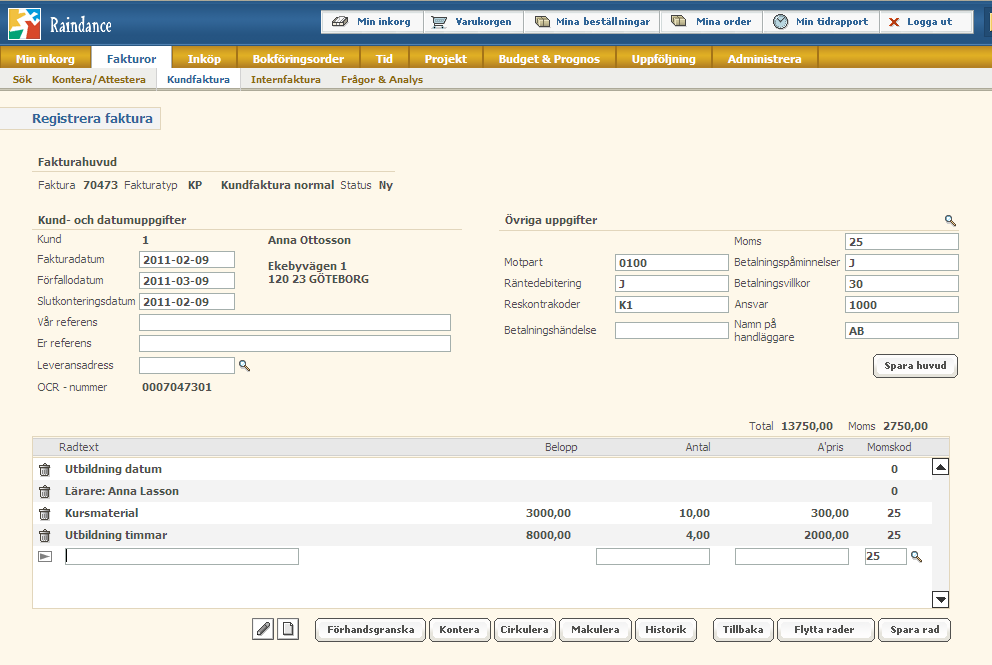Click the magnifier icon beside Leveransadress
Viewport: 992px width, 665px height.
244,366
